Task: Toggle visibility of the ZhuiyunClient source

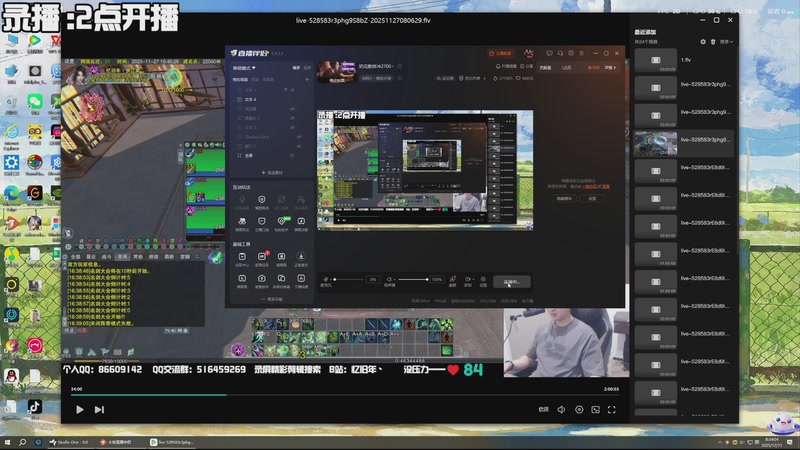Action: pos(298,137)
